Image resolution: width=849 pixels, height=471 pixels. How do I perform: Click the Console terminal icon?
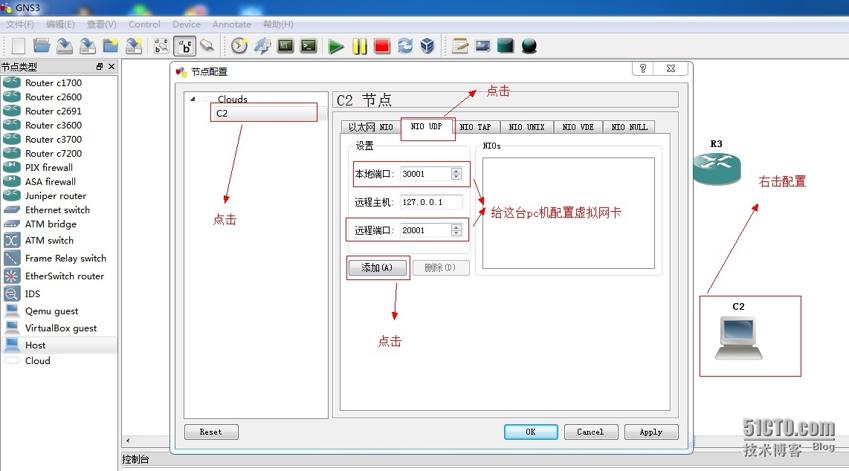(x=309, y=46)
